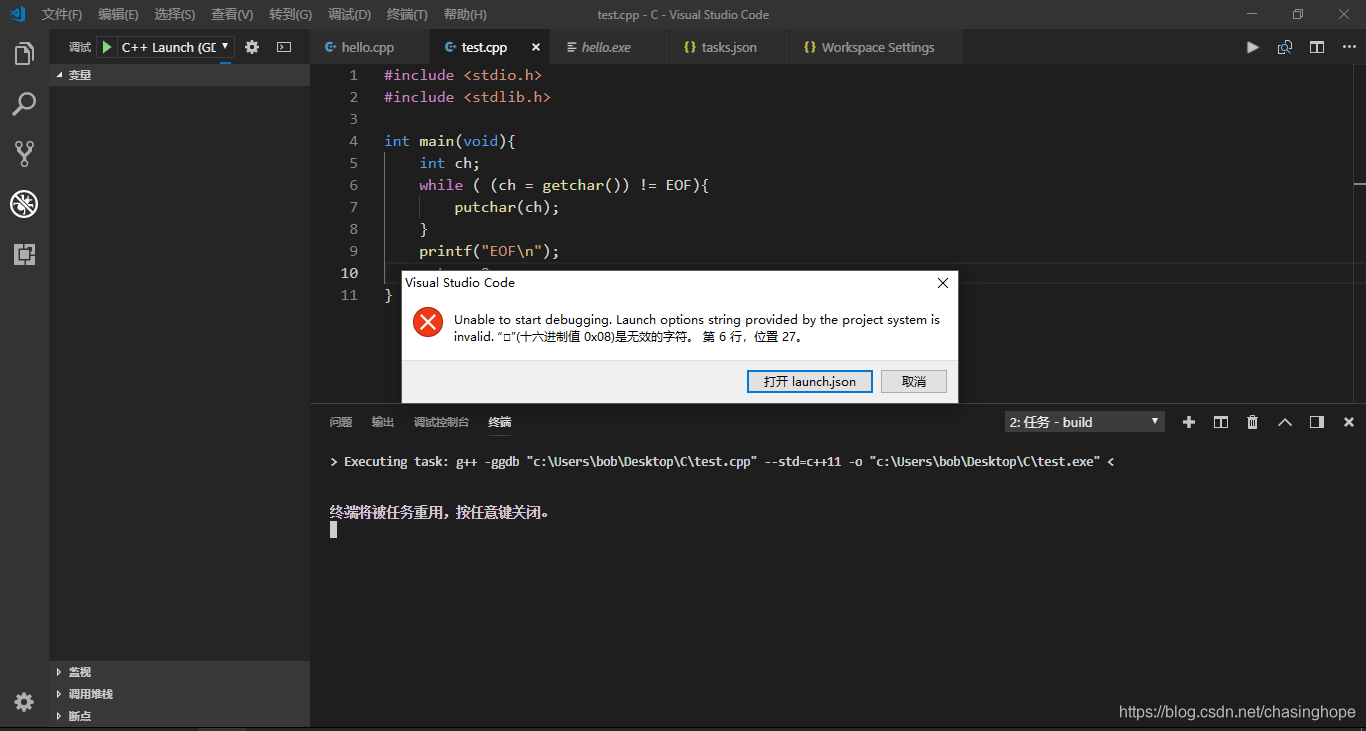Open the Search view in activity bar
This screenshot has height=731, width=1366.
tap(24, 104)
